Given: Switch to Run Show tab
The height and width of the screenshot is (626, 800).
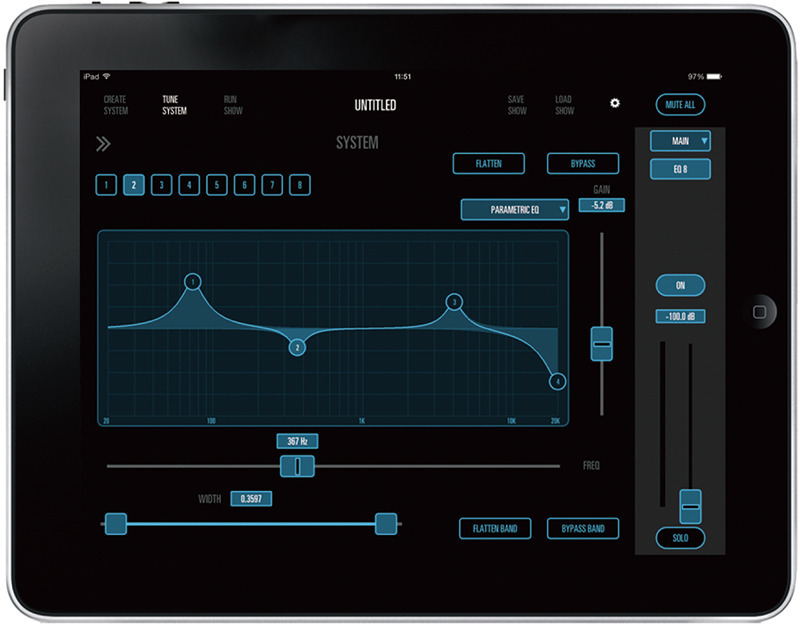Looking at the screenshot, I should pyautogui.click(x=233, y=105).
